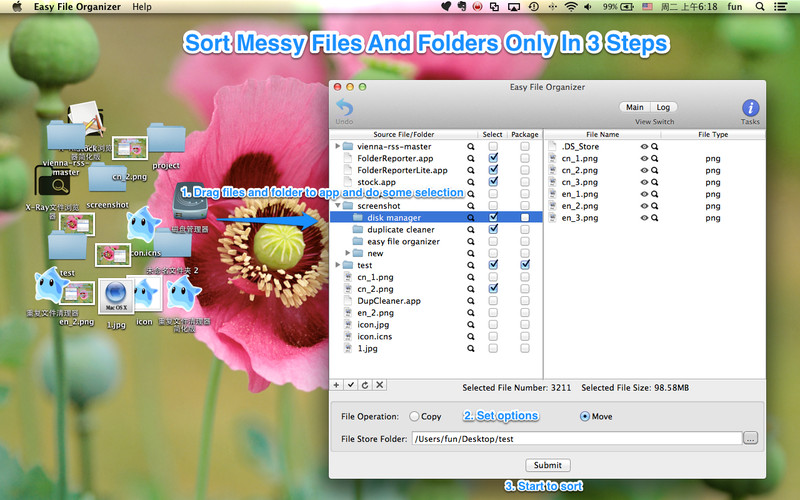Click magnifier icon for disk manager row
The height and width of the screenshot is (500, 800).
click(471, 218)
